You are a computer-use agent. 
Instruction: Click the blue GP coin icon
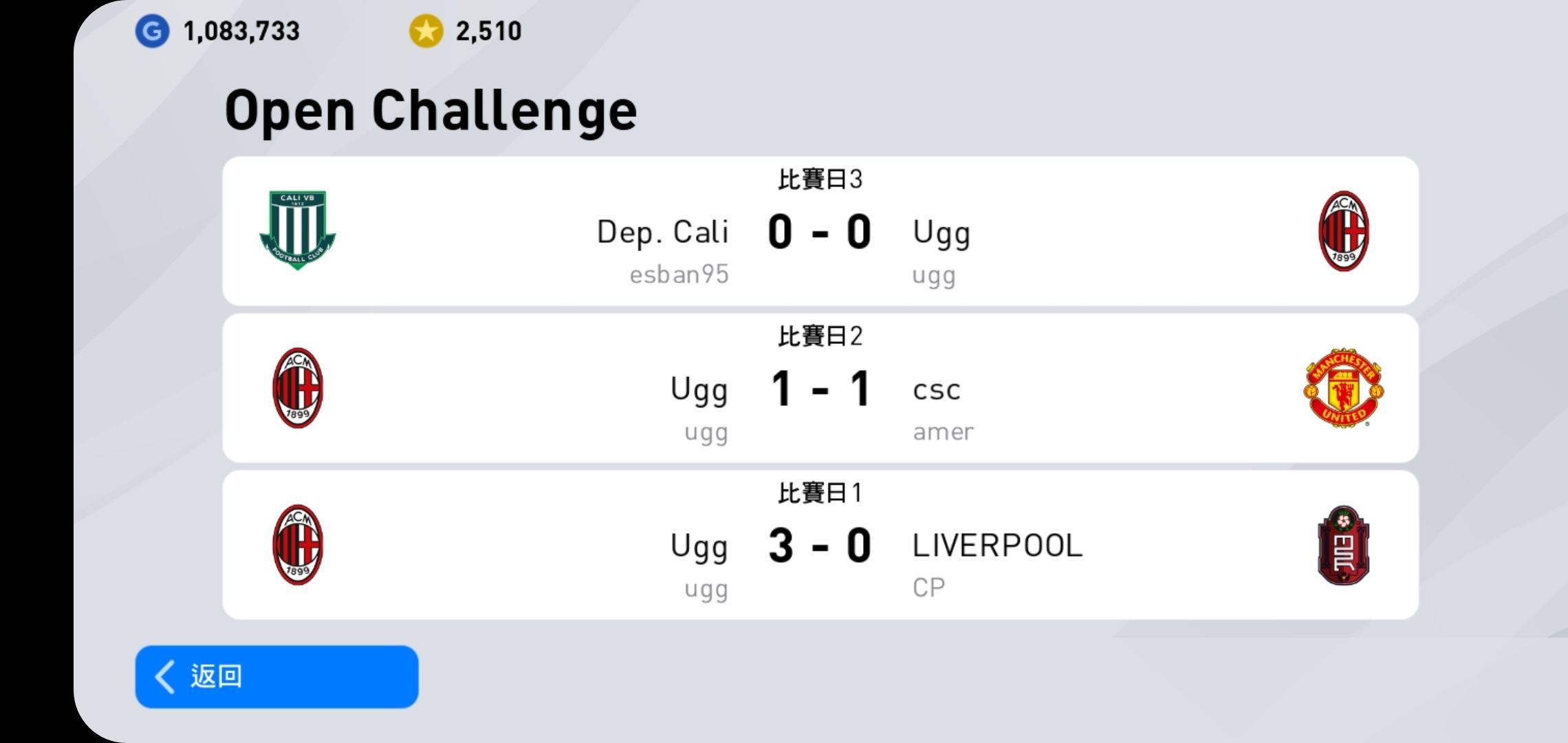coord(152,31)
